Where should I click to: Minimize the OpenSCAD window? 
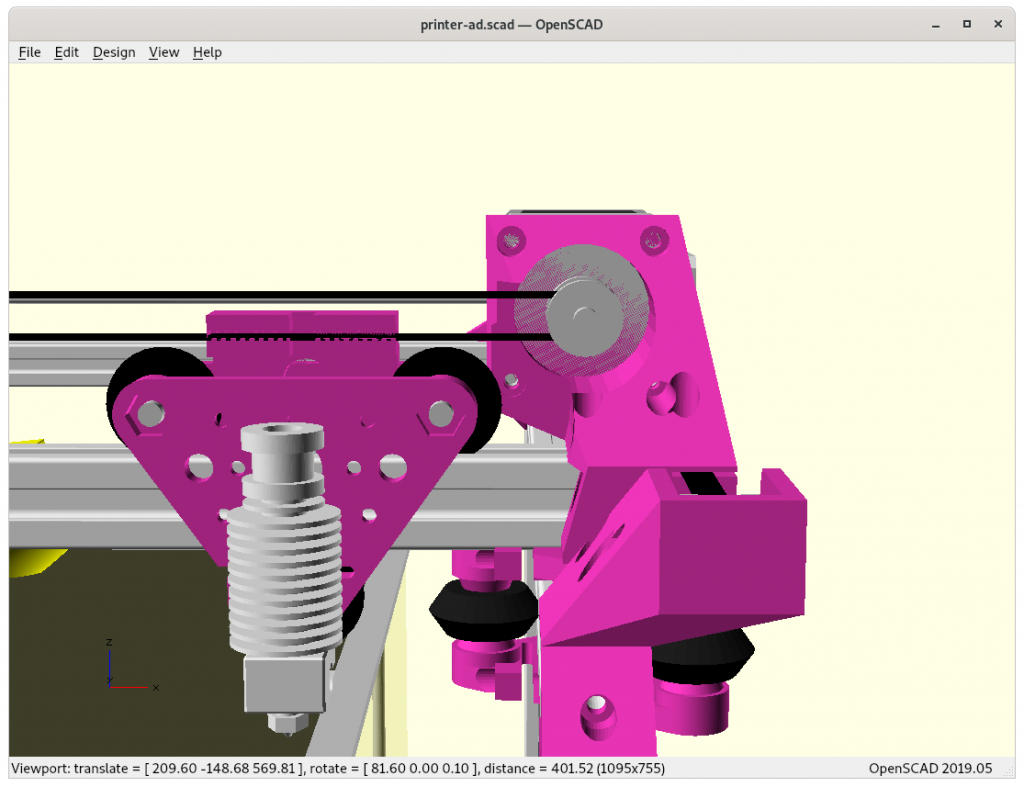click(x=936, y=25)
